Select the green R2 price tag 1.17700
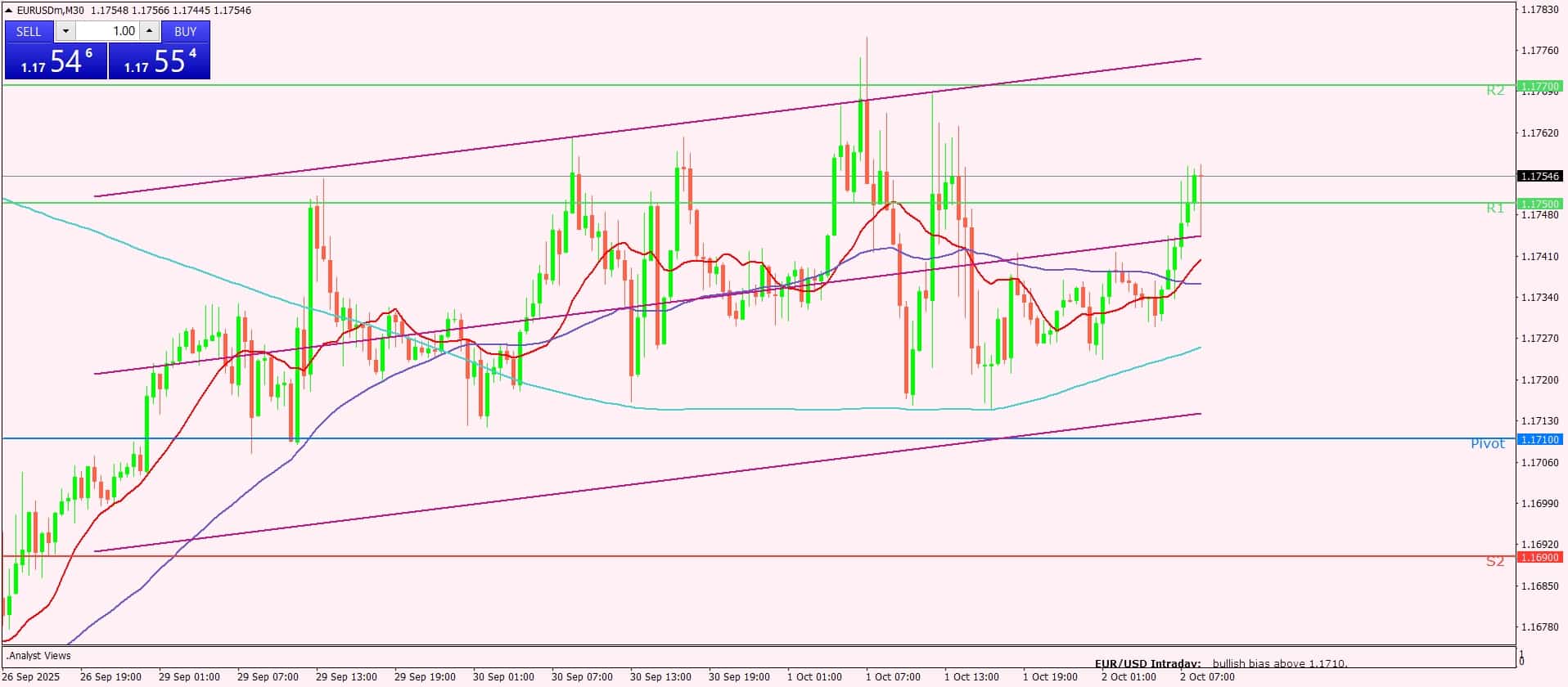The width and height of the screenshot is (1568, 687). tap(1539, 86)
